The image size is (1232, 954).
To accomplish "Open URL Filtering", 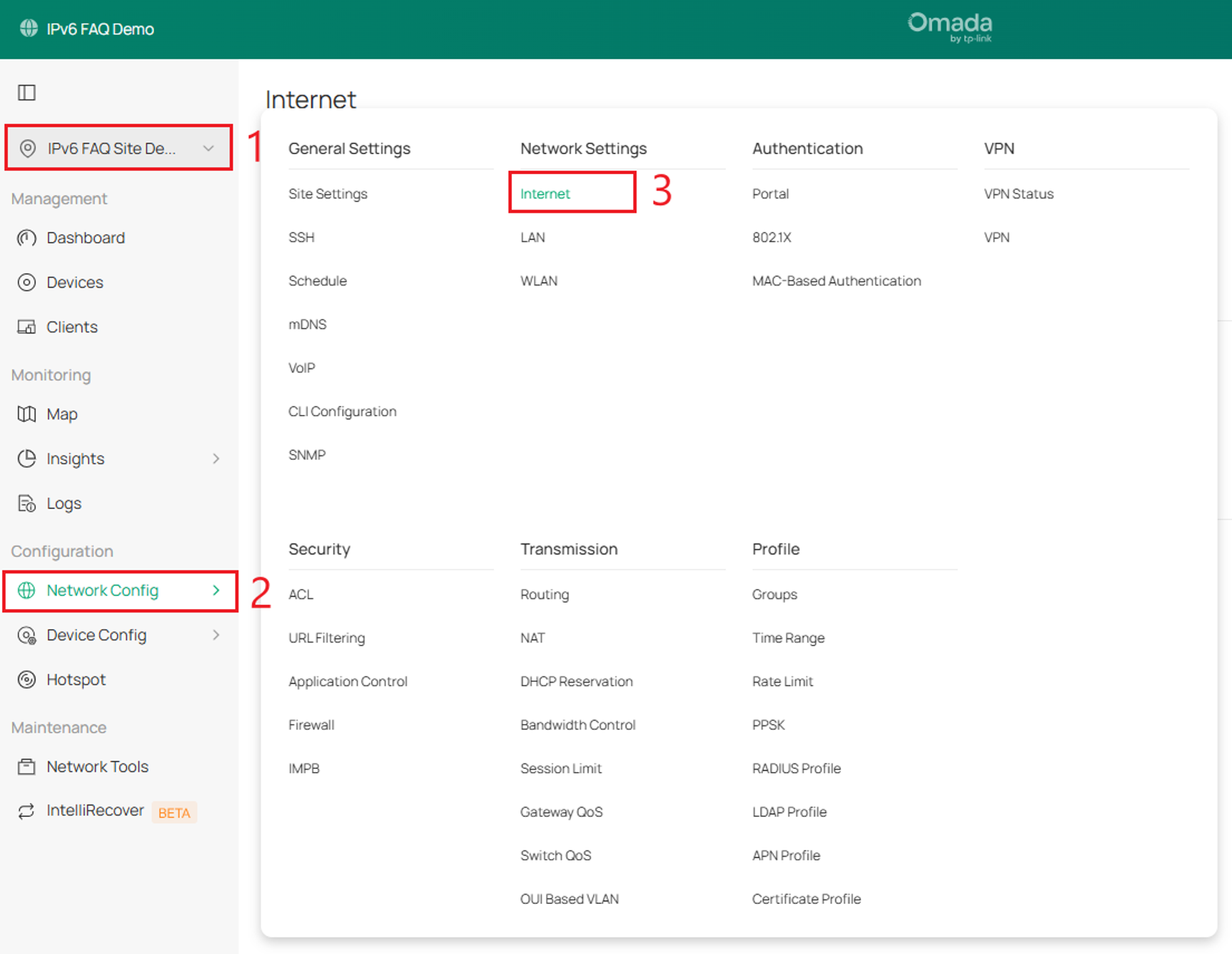I will pyautogui.click(x=327, y=638).
